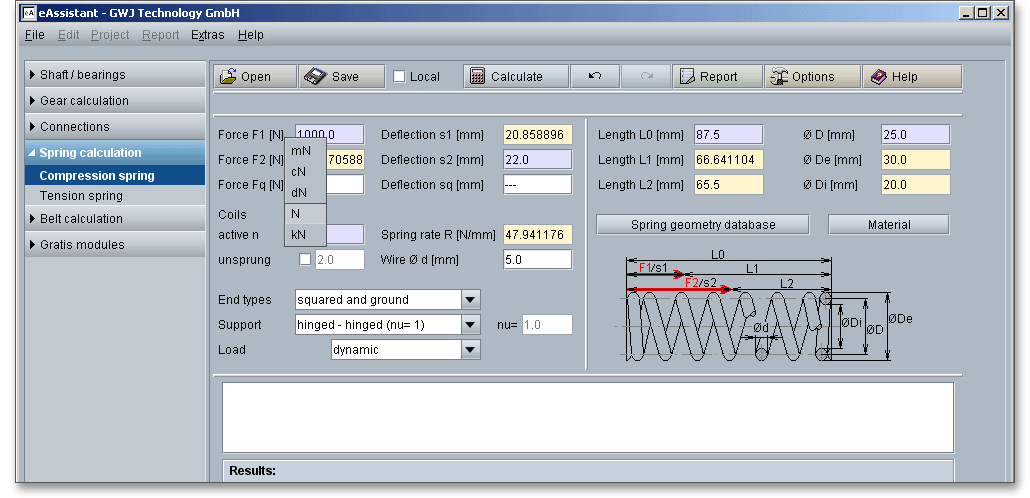The width and height of the screenshot is (1030, 498).
Task: Choose kN from the unit list
Action: [x=298, y=235]
